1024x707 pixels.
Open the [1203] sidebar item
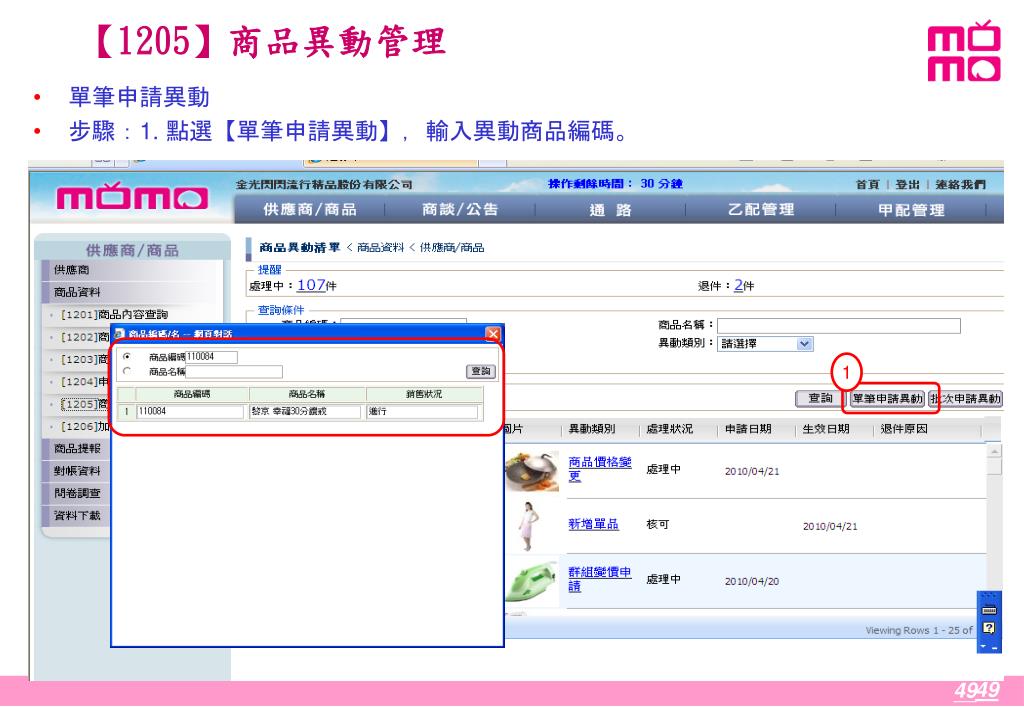[84, 359]
